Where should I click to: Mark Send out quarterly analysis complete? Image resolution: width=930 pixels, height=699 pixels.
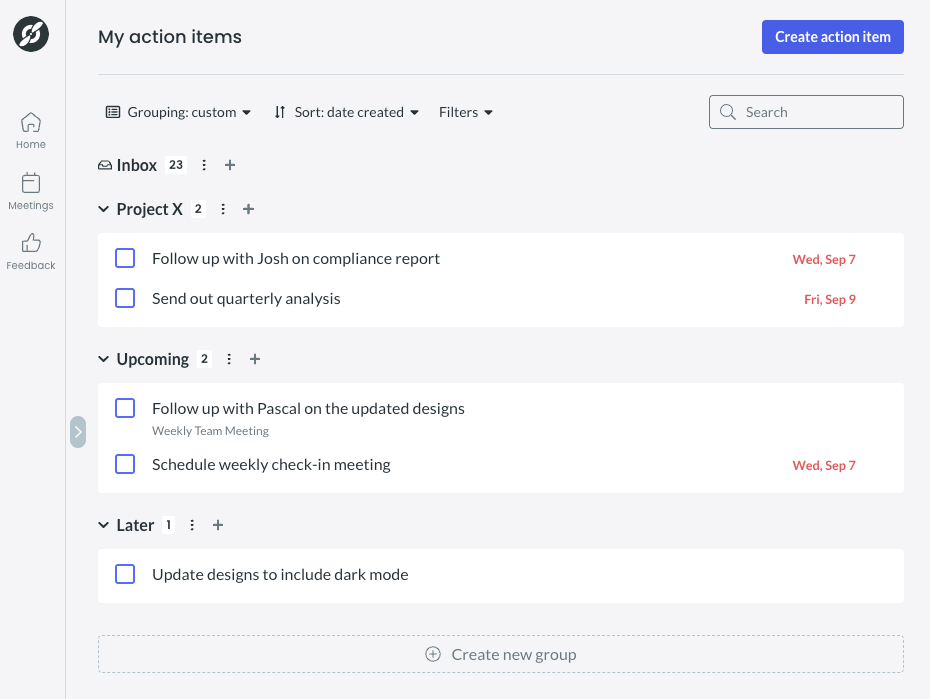125,298
